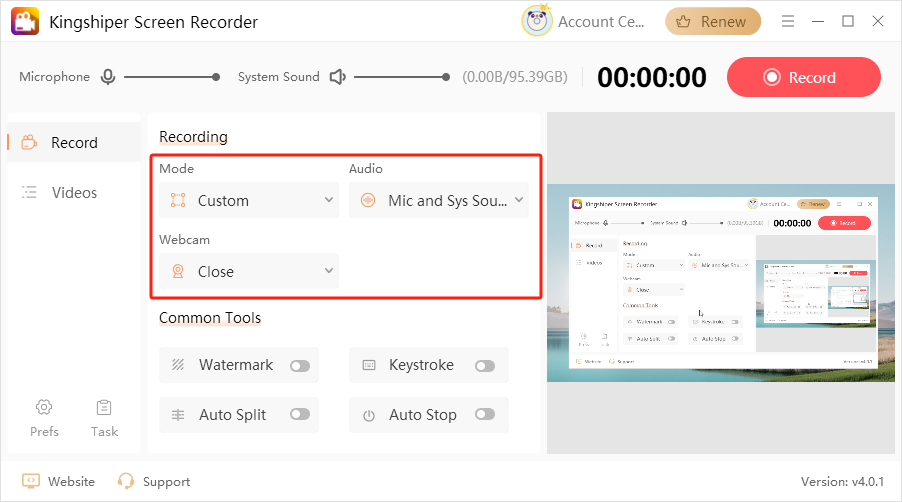Screen dimensions: 902x502
Task: Expand the Webcam dropdown showing Close
Action: click(249, 271)
